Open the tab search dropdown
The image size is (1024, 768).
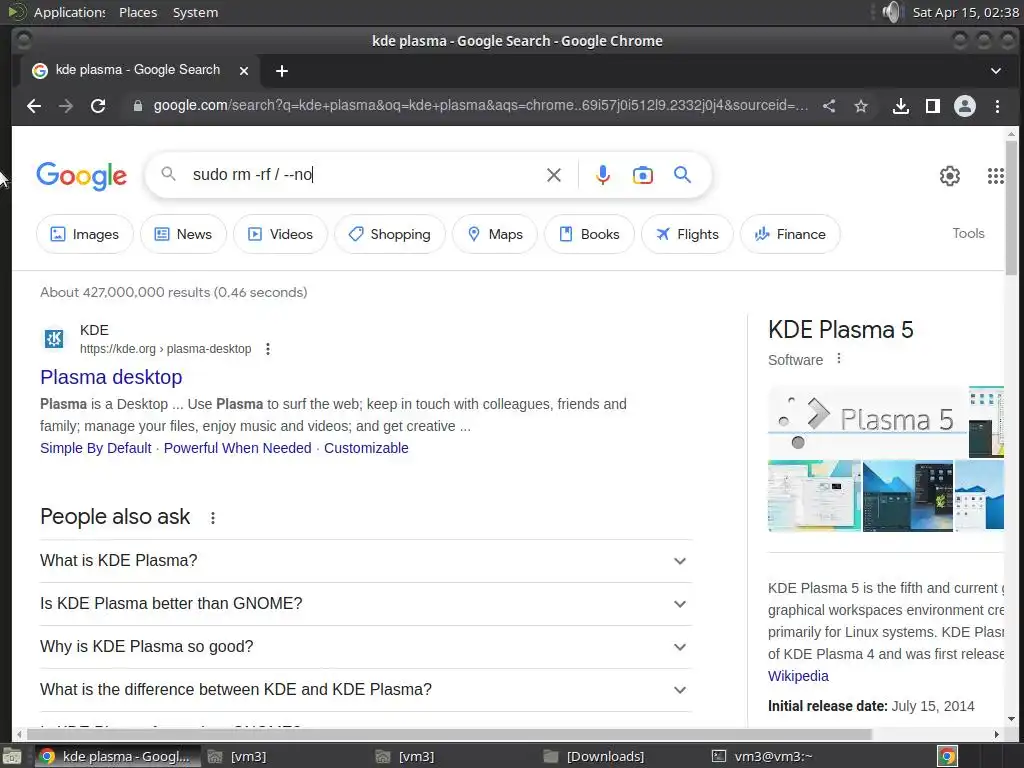(x=996, y=71)
